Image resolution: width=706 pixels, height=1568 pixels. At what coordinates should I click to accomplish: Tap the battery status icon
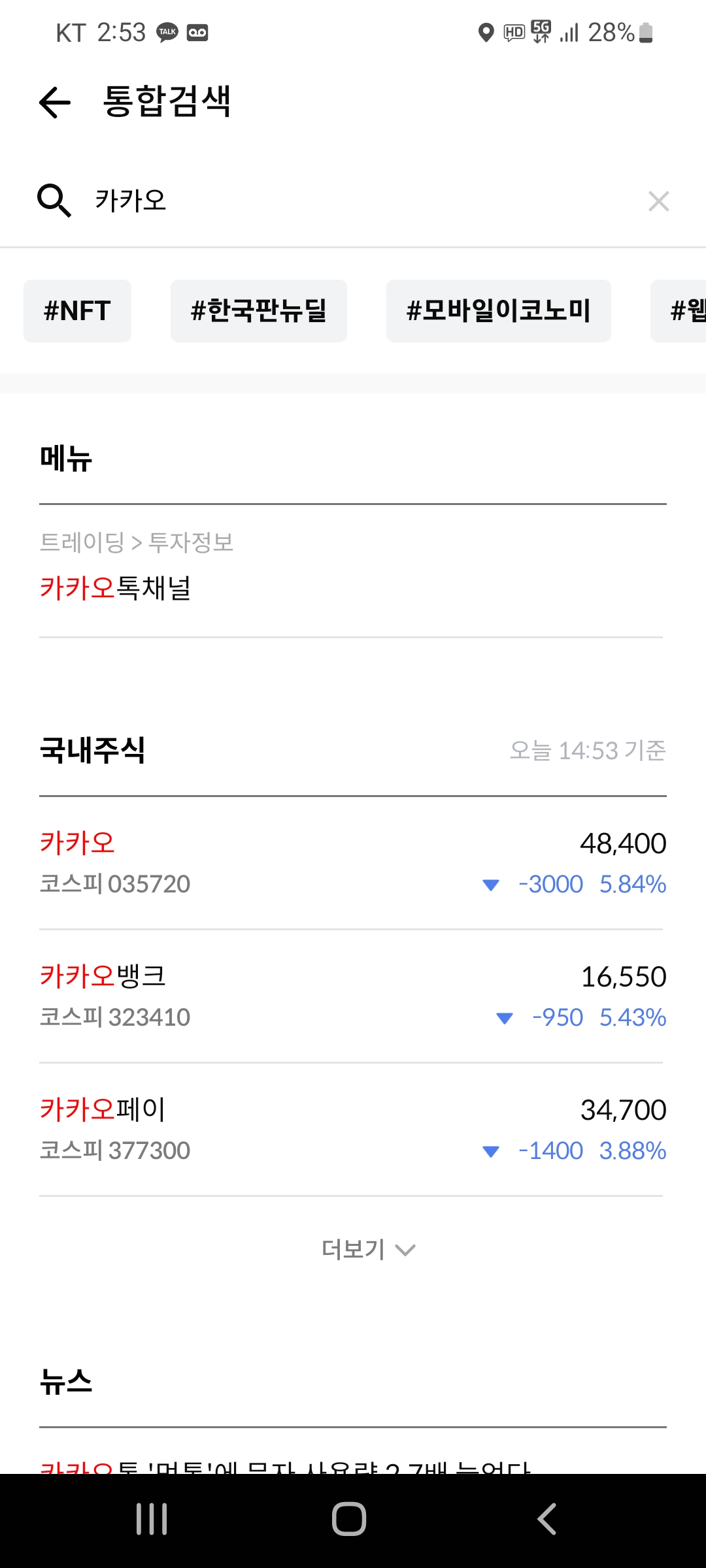coord(646,32)
